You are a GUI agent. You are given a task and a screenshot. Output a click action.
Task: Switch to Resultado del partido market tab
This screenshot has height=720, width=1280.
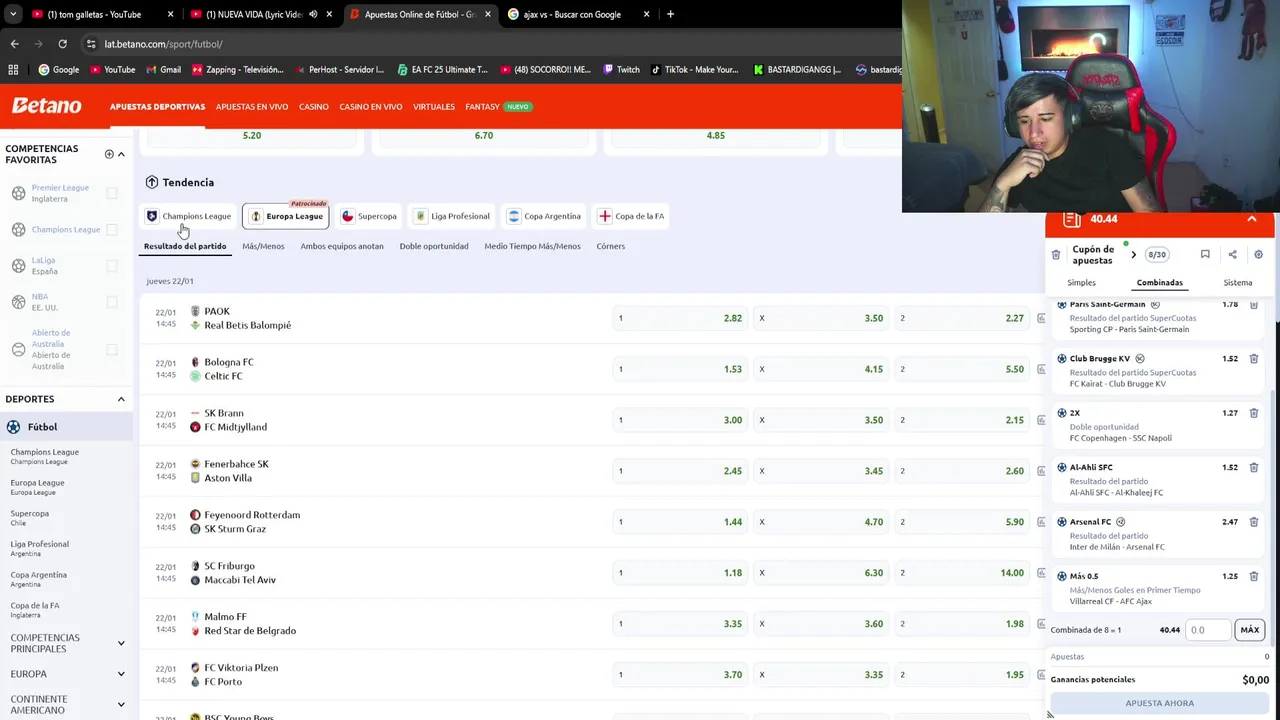pos(185,246)
